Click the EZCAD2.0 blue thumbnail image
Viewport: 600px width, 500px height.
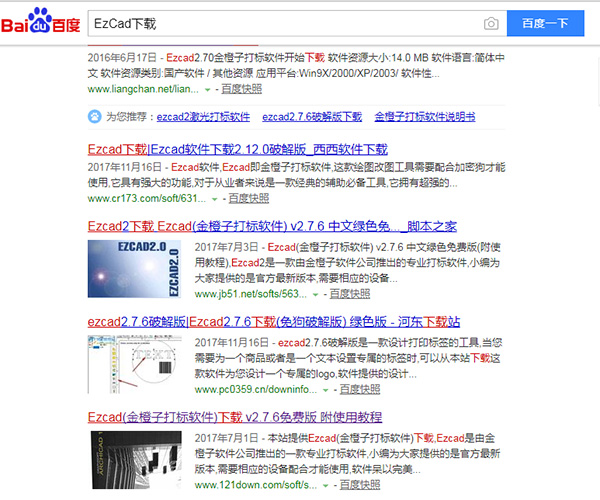134,269
